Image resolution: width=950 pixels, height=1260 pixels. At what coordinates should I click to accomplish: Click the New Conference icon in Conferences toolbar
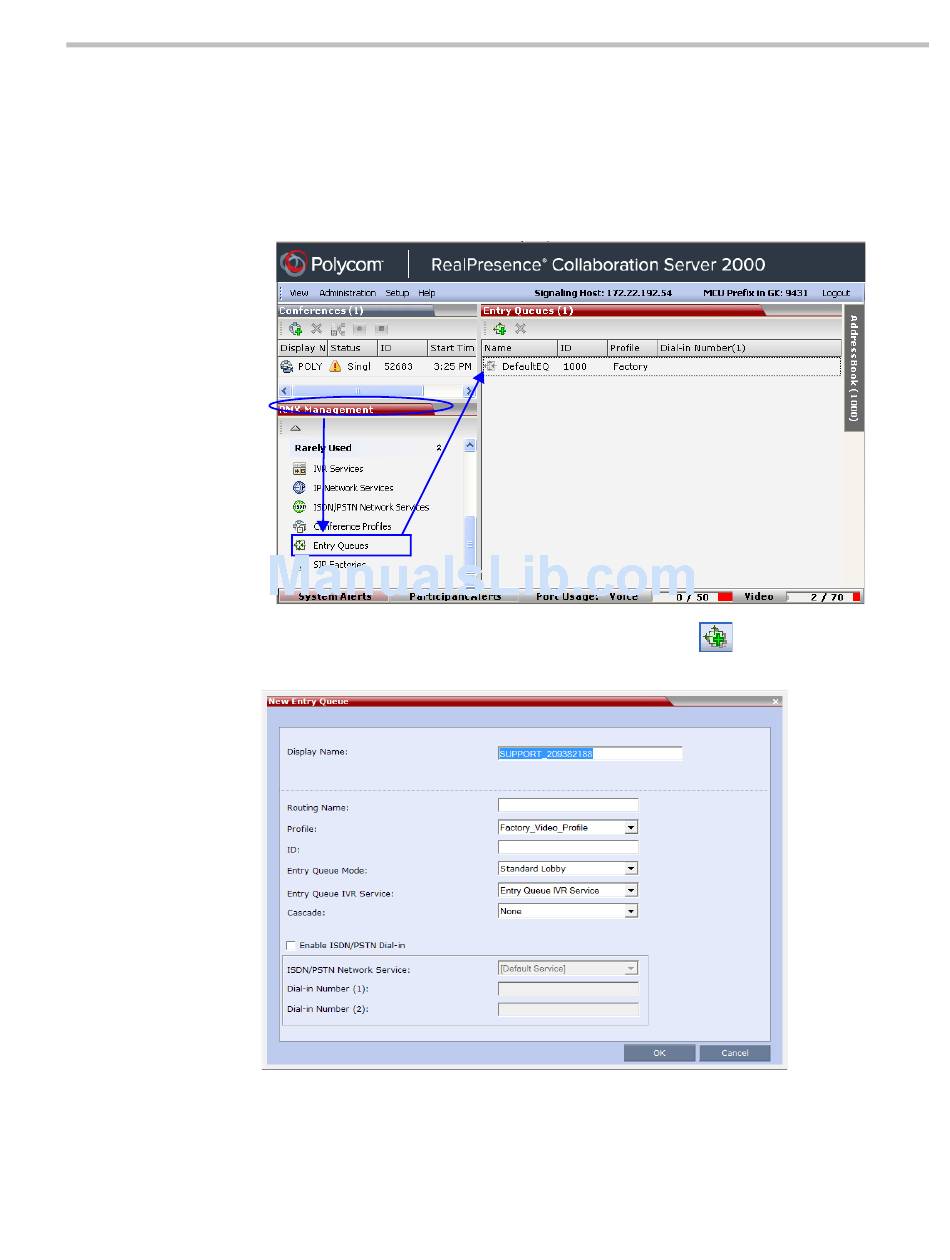[295, 329]
